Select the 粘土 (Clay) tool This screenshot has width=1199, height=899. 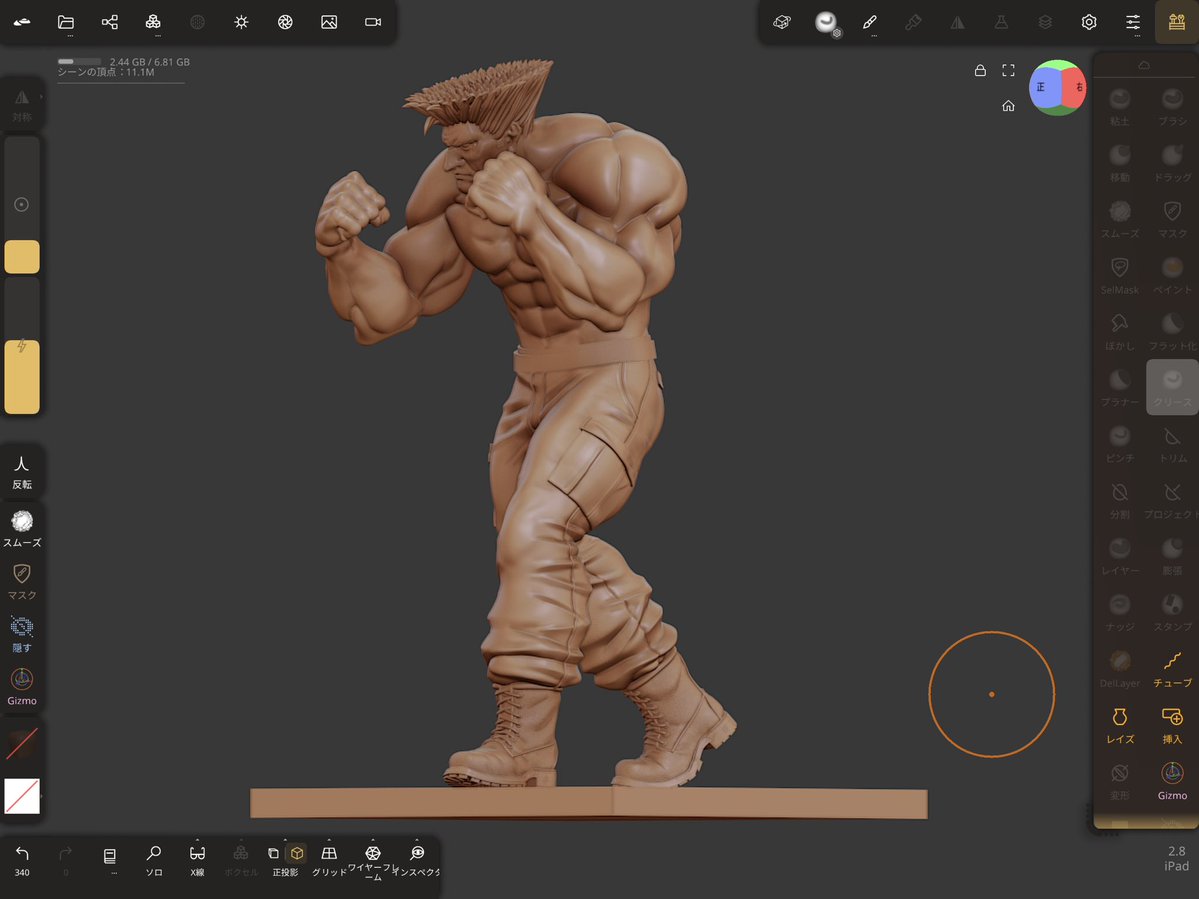point(1119,106)
